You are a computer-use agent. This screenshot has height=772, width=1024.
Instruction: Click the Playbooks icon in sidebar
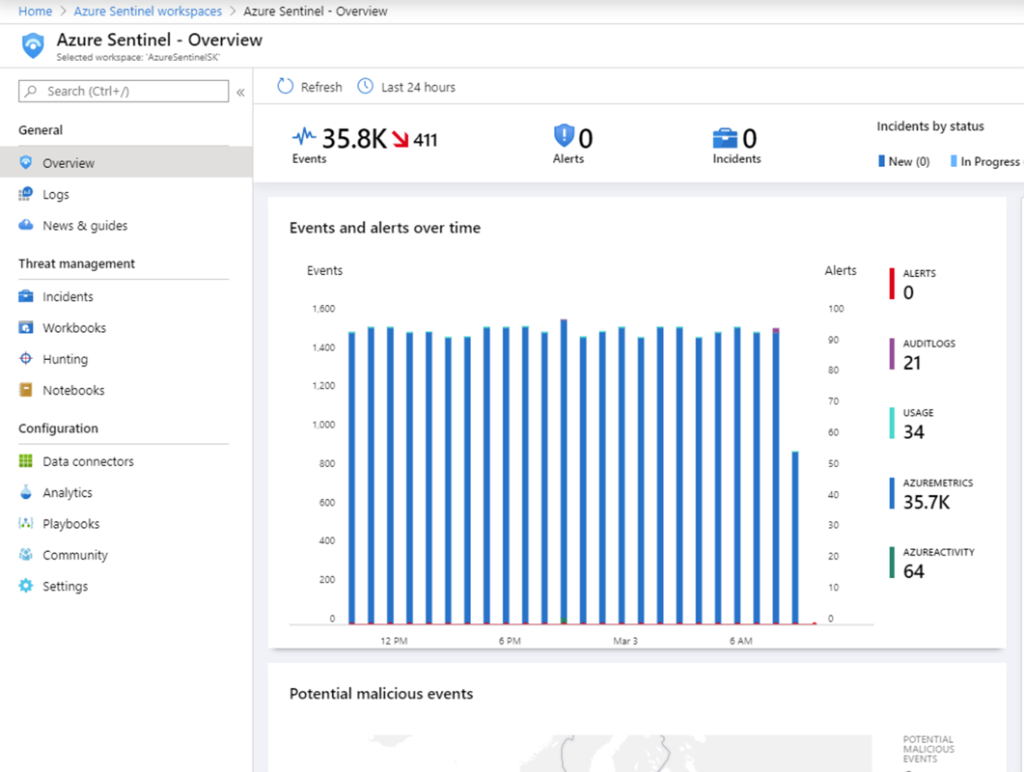25,523
